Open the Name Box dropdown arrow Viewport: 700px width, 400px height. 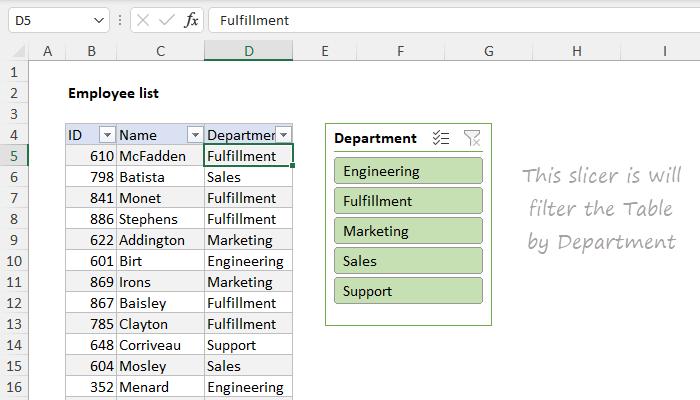(98, 20)
